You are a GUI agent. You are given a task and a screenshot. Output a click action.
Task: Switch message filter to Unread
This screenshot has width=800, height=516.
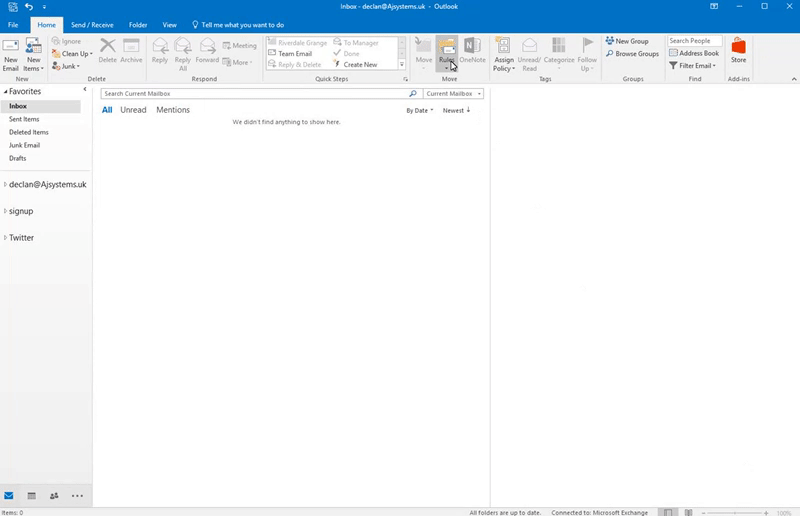click(133, 110)
